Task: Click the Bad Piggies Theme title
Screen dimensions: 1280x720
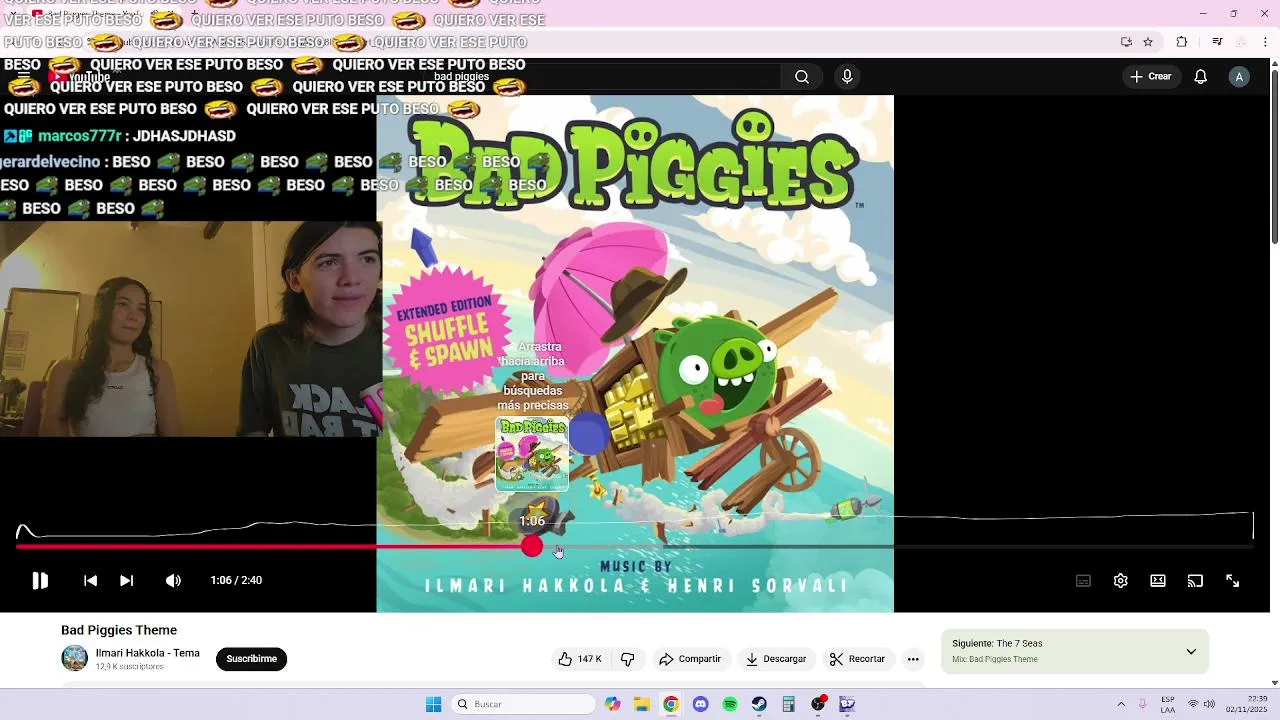Action: [119, 630]
